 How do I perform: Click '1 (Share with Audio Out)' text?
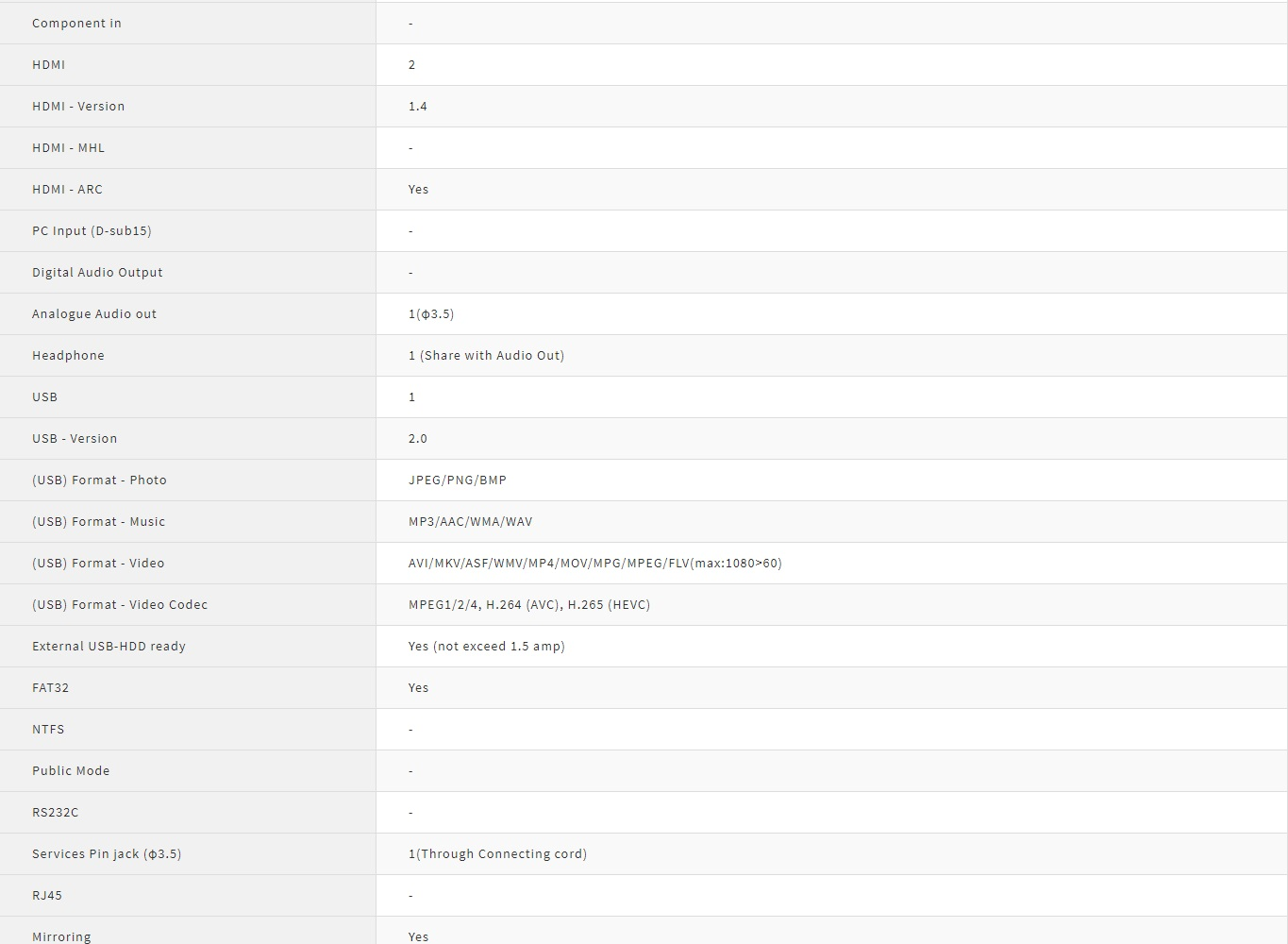486,356
